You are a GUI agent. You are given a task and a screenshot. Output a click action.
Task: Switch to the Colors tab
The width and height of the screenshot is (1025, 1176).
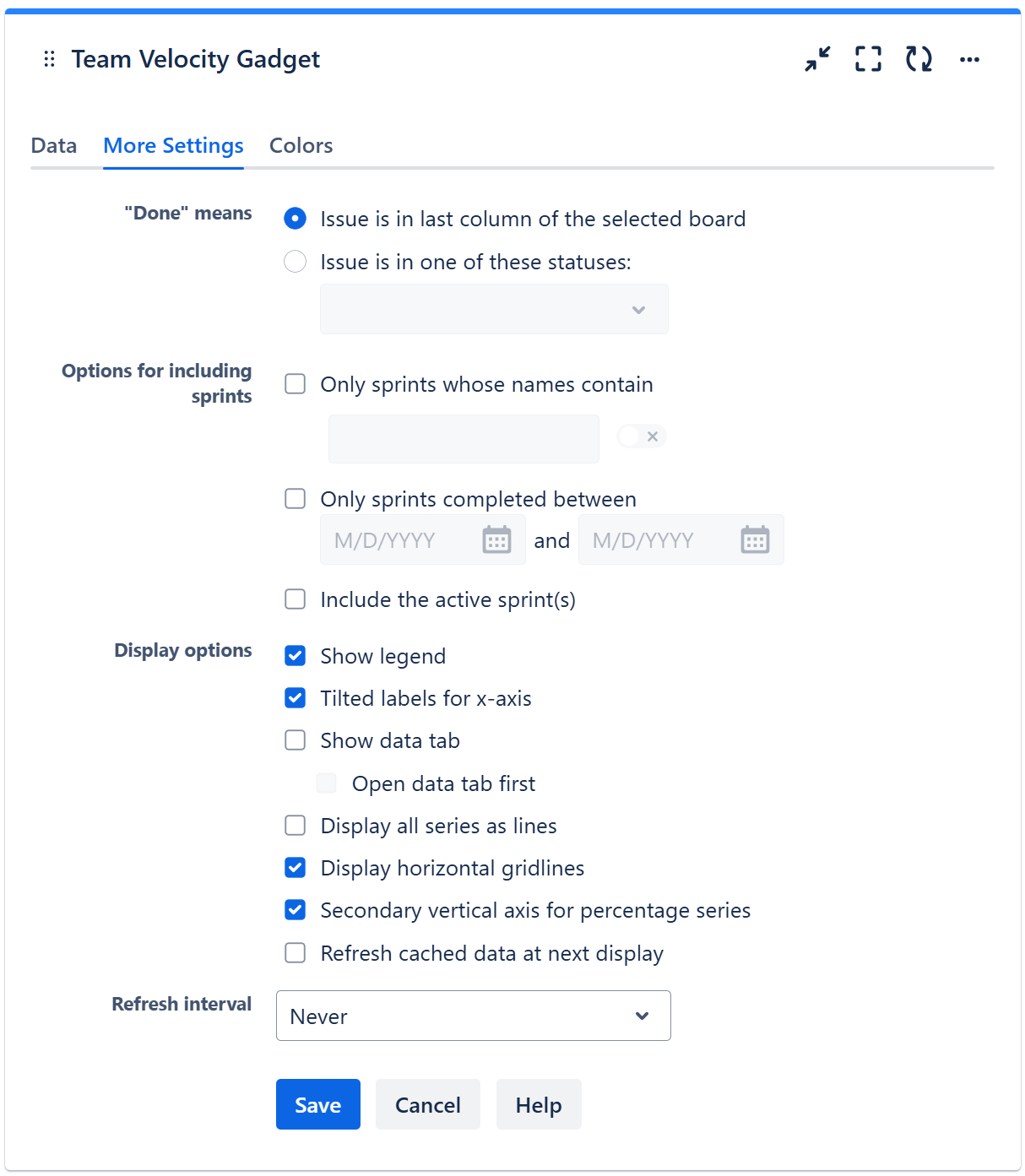click(x=301, y=146)
